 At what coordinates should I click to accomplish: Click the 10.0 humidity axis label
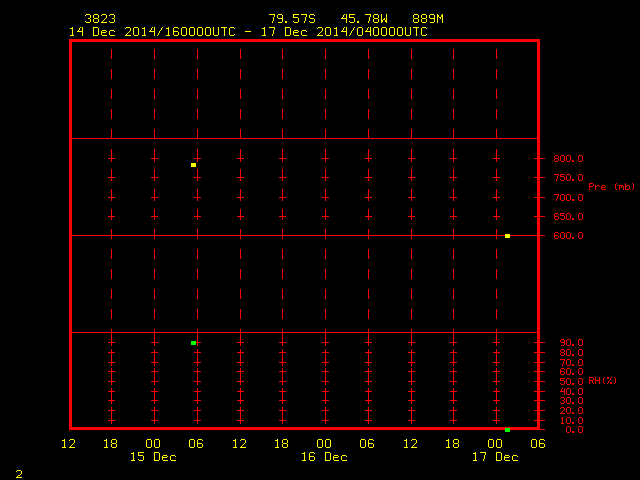[x=571, y=420]
